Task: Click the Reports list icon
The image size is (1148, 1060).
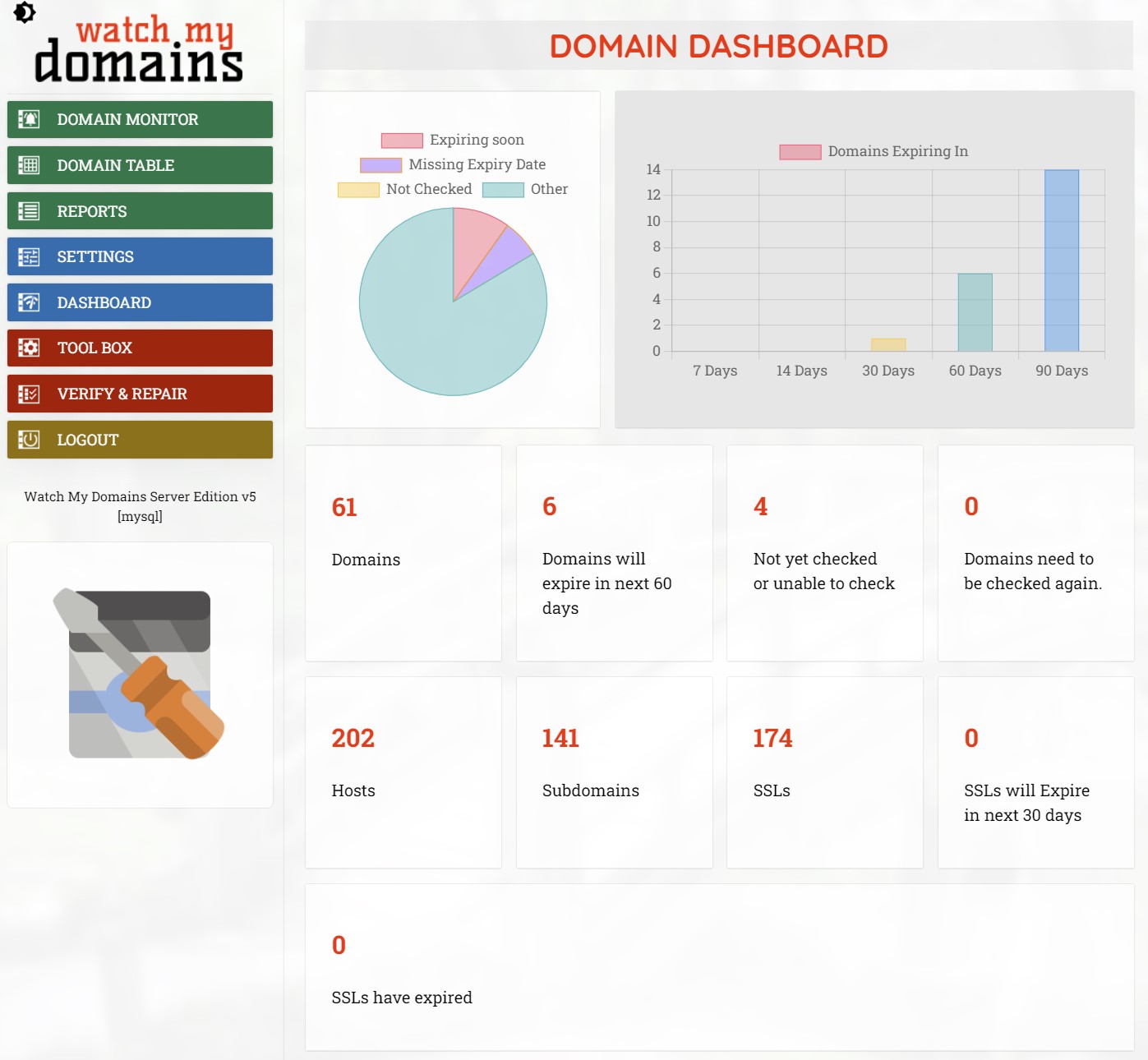Action: point(27,210)
